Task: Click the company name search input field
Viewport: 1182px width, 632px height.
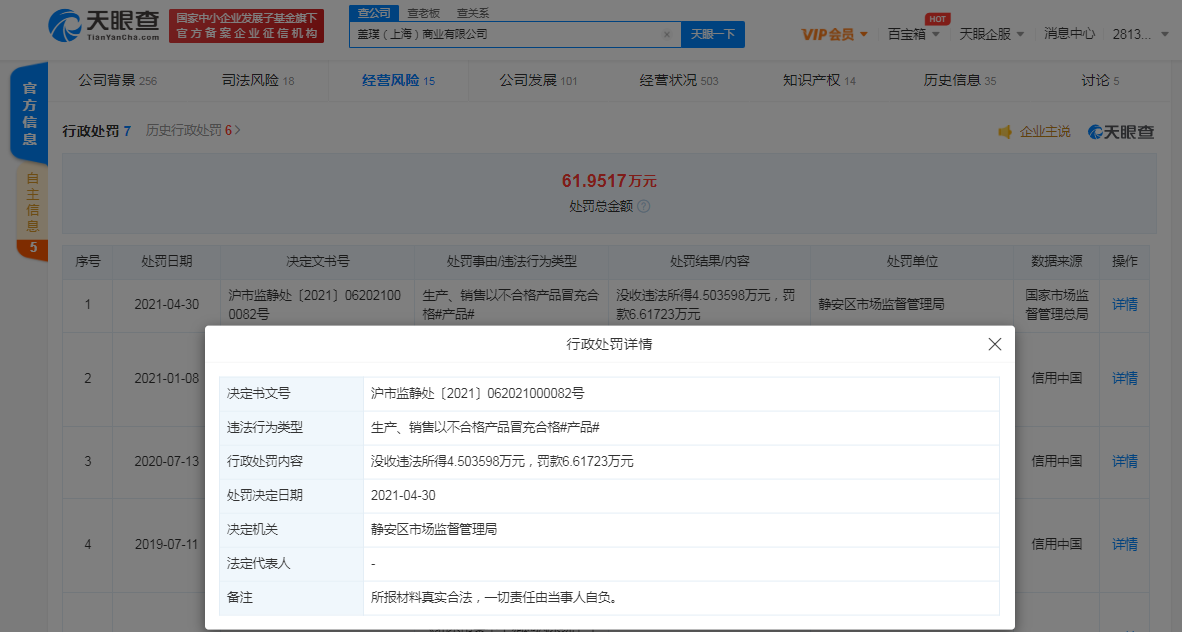Action: tap(505, 34)
